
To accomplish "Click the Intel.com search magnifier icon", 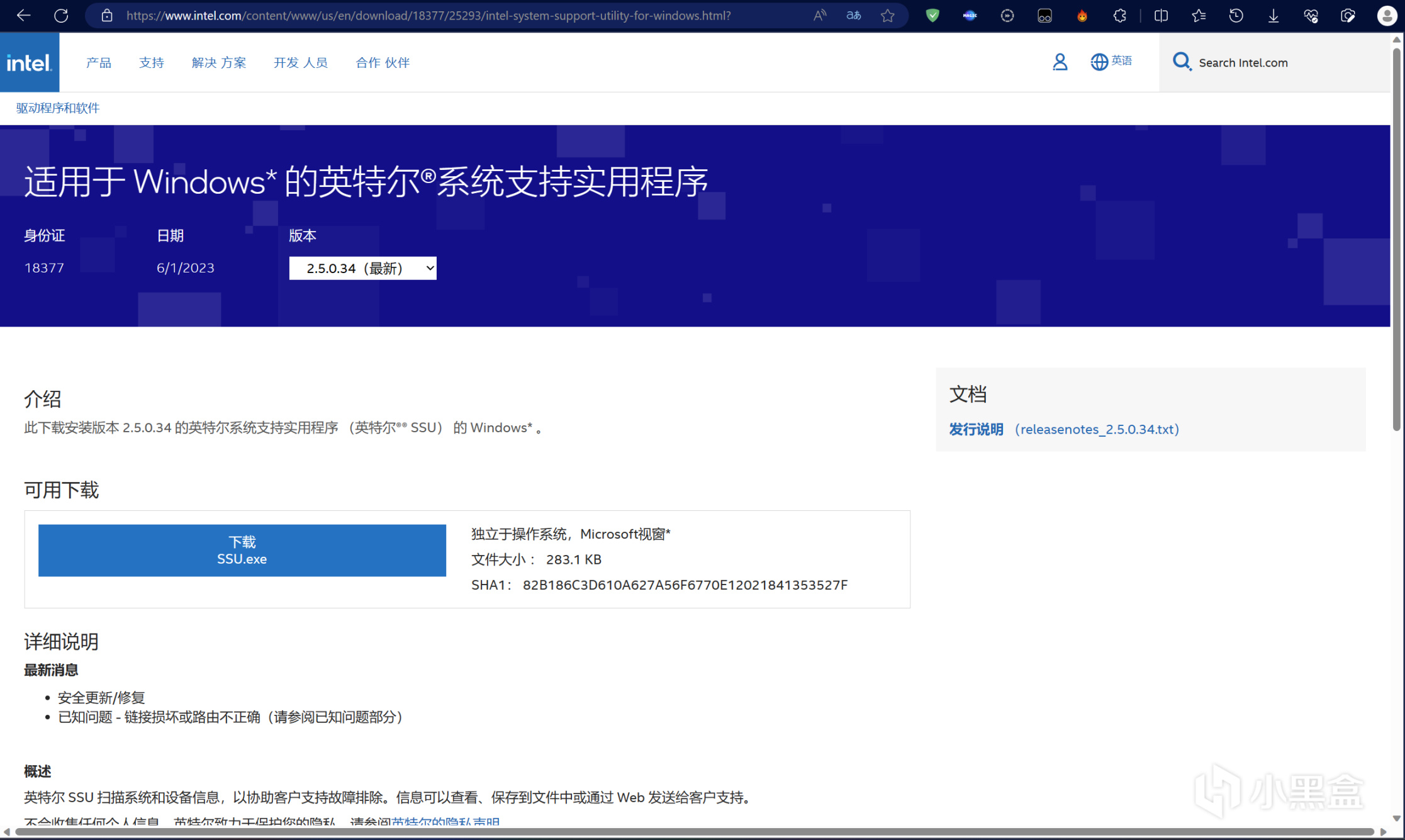I will 1182,62.
